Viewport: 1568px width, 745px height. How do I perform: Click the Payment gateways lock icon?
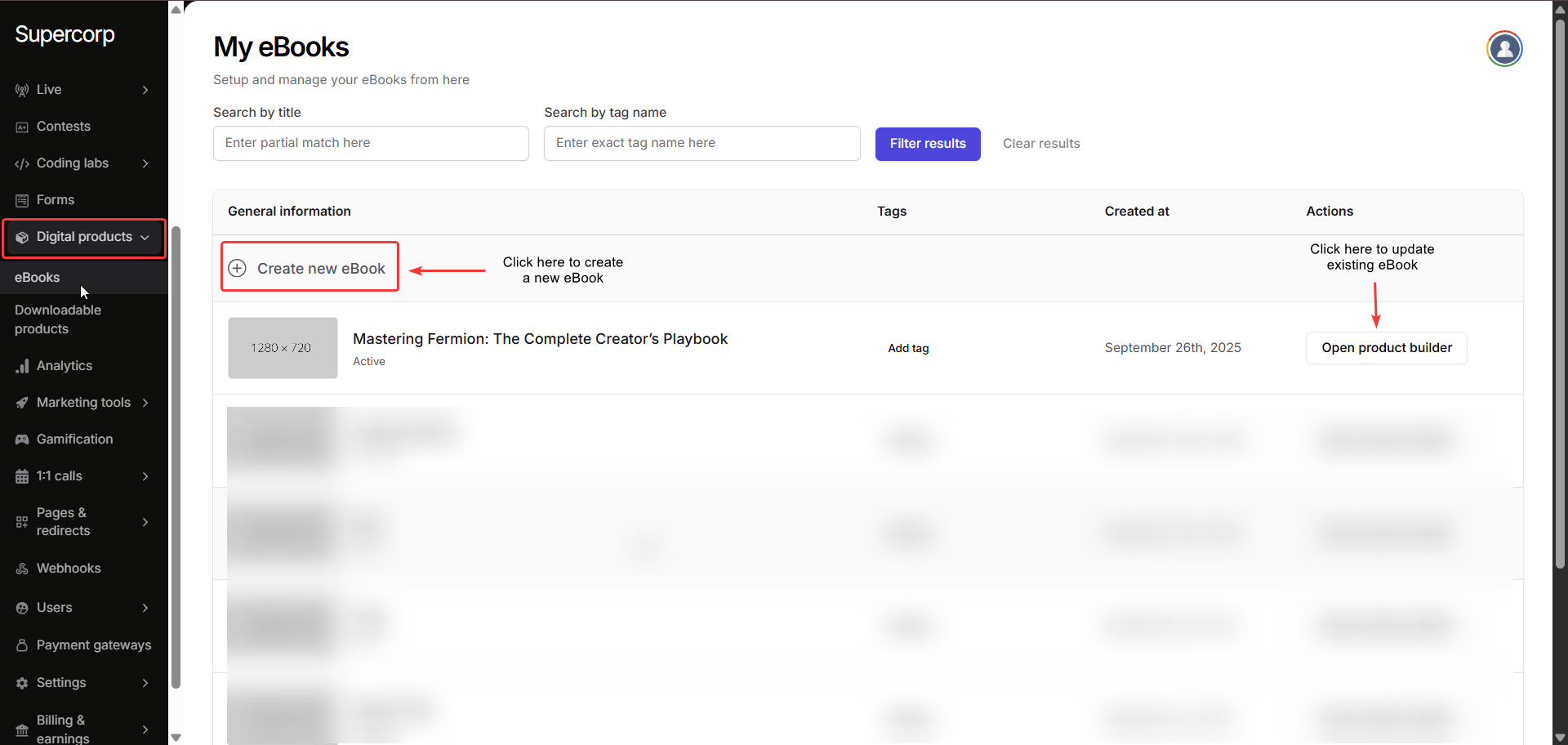click(22, 645)
